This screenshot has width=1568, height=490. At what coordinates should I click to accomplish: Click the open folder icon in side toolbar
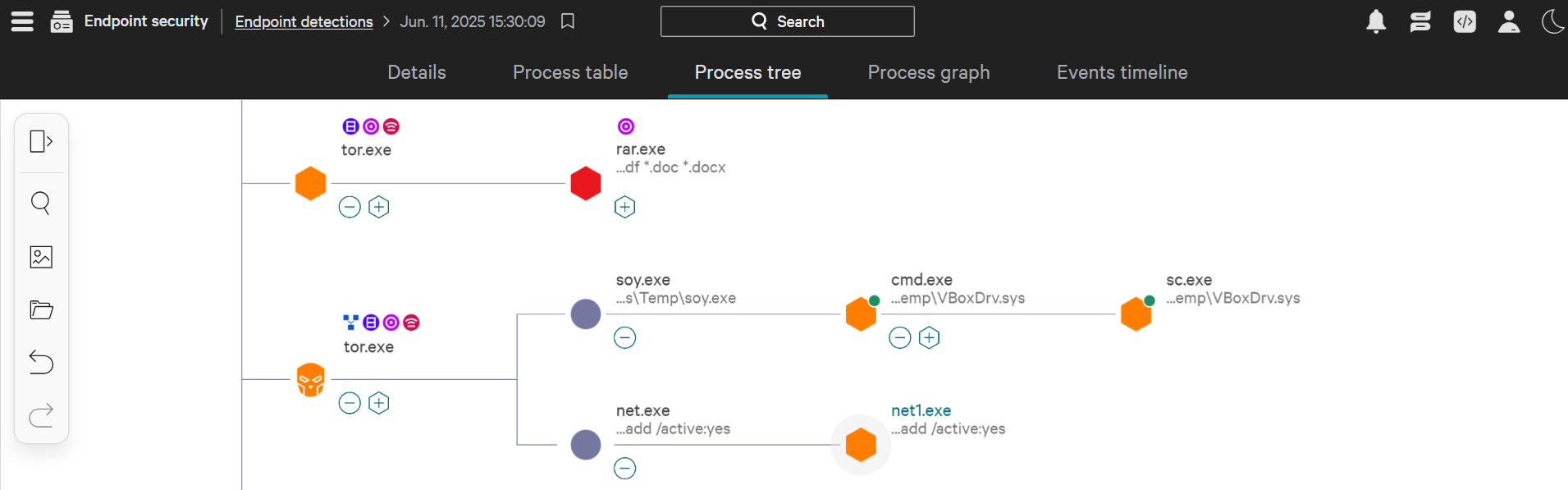(41, 310)
